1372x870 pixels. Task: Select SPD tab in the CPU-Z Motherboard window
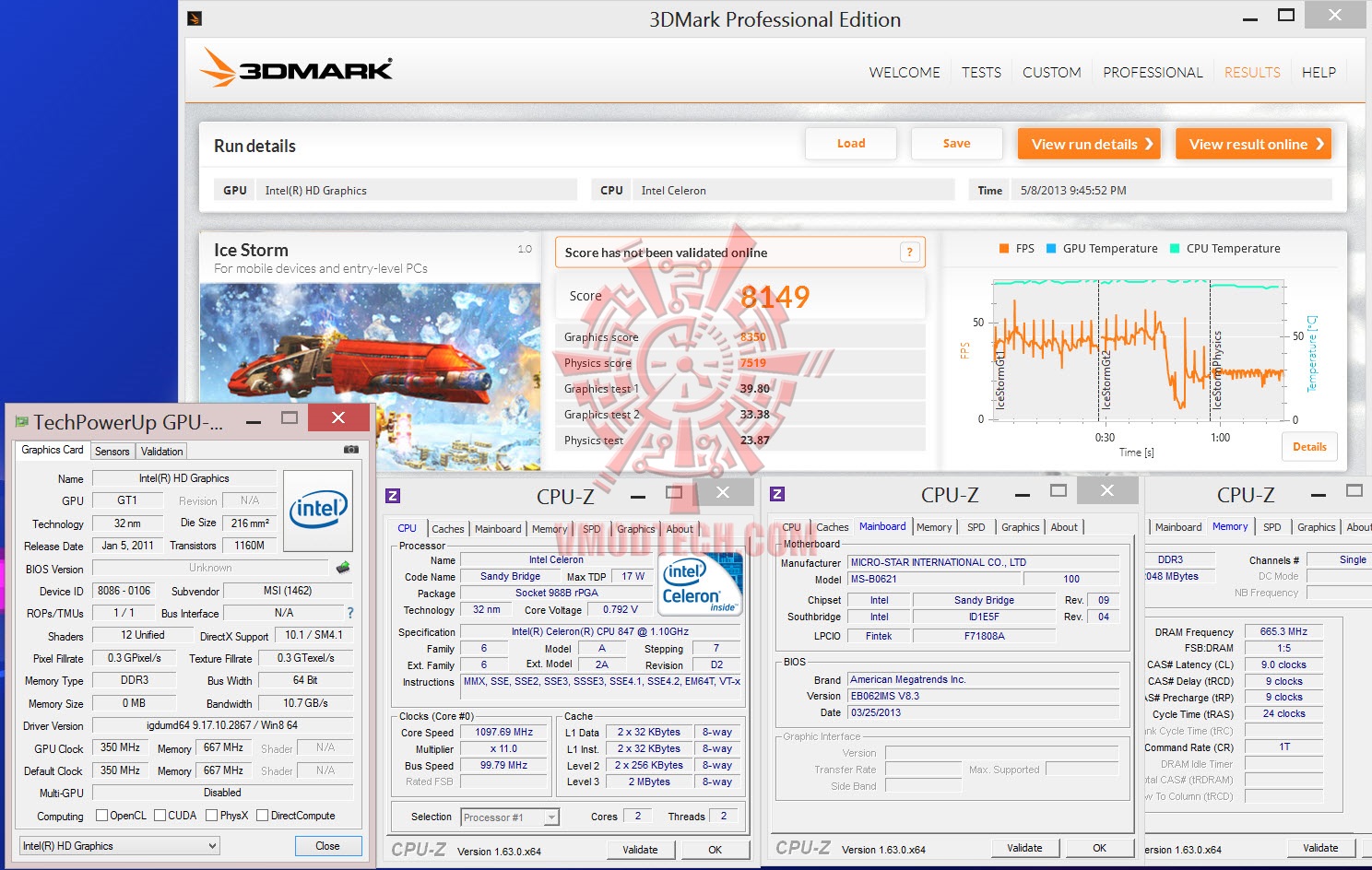point(976,527)
